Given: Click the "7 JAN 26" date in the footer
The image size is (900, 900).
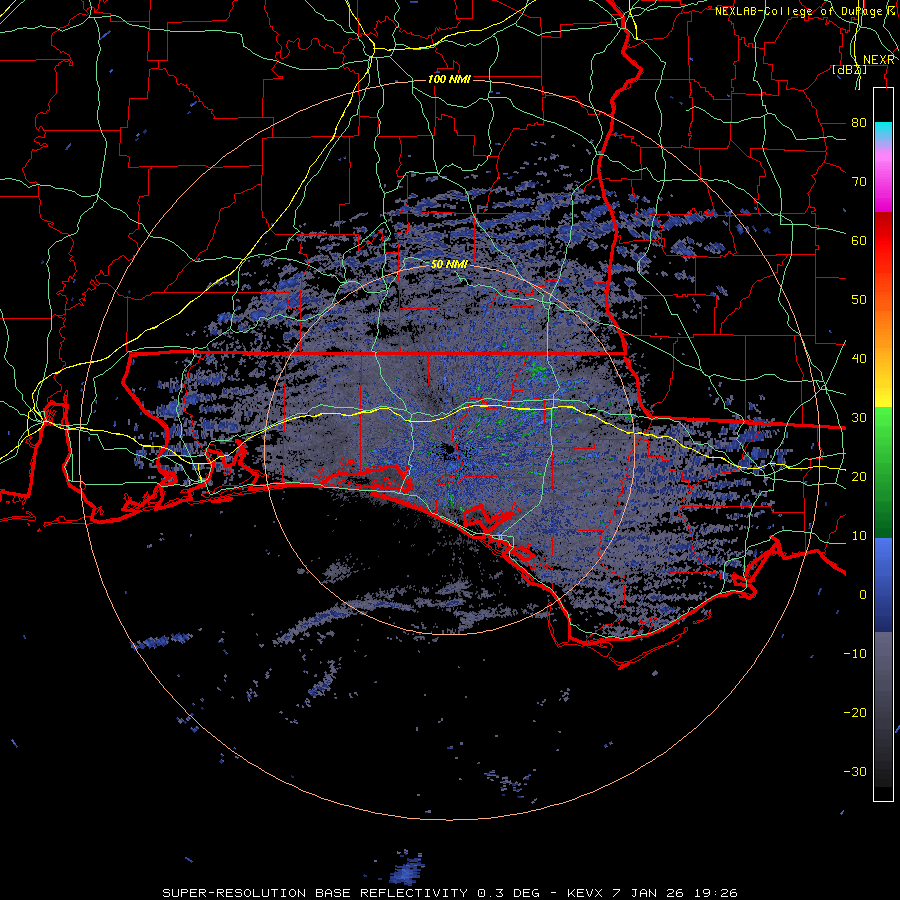Looking at the screenshot, I should pos(649,893).
